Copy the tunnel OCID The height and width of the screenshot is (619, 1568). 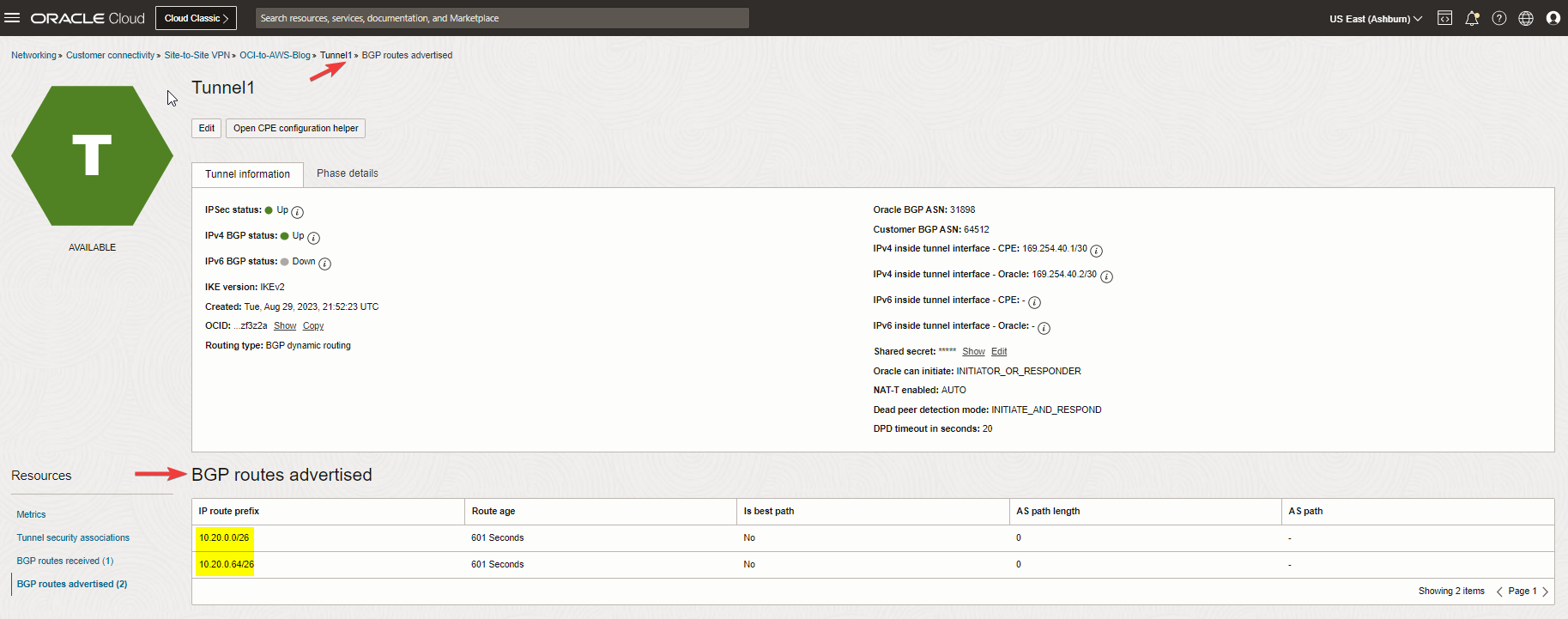(x=313, y=326)
